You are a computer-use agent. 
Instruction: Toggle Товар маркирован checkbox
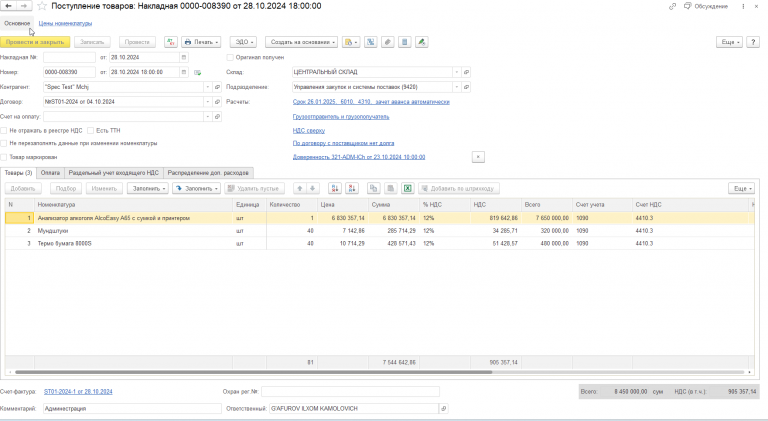tap(4, 157)
